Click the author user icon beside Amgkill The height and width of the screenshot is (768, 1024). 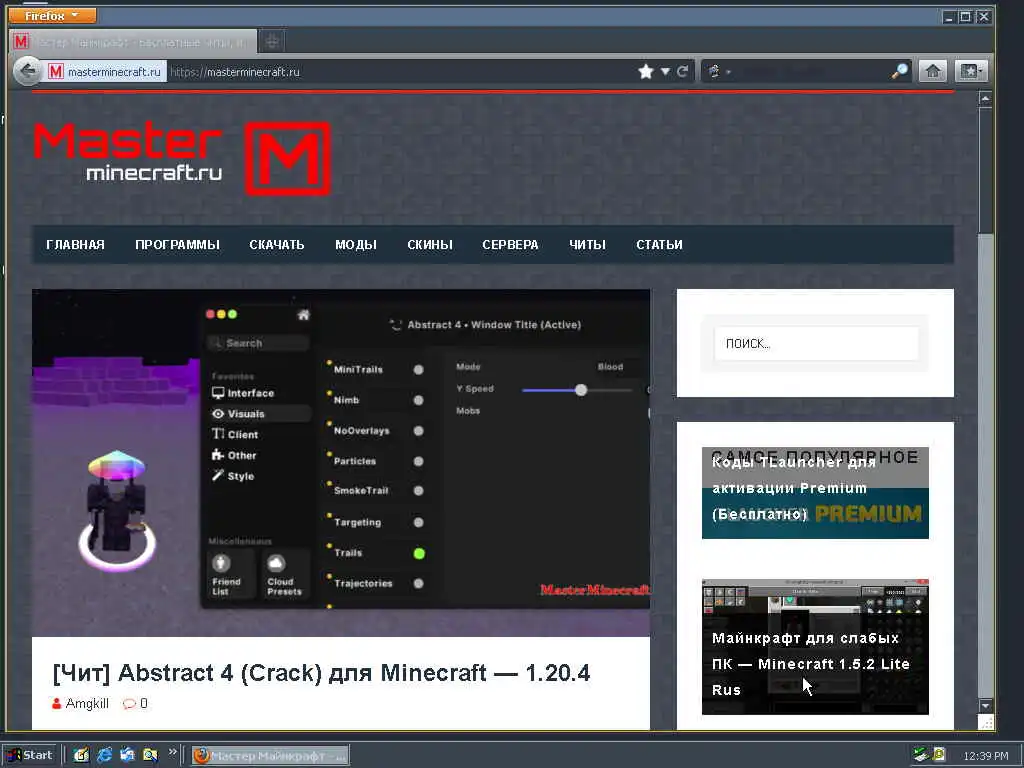tap(57, 703)
